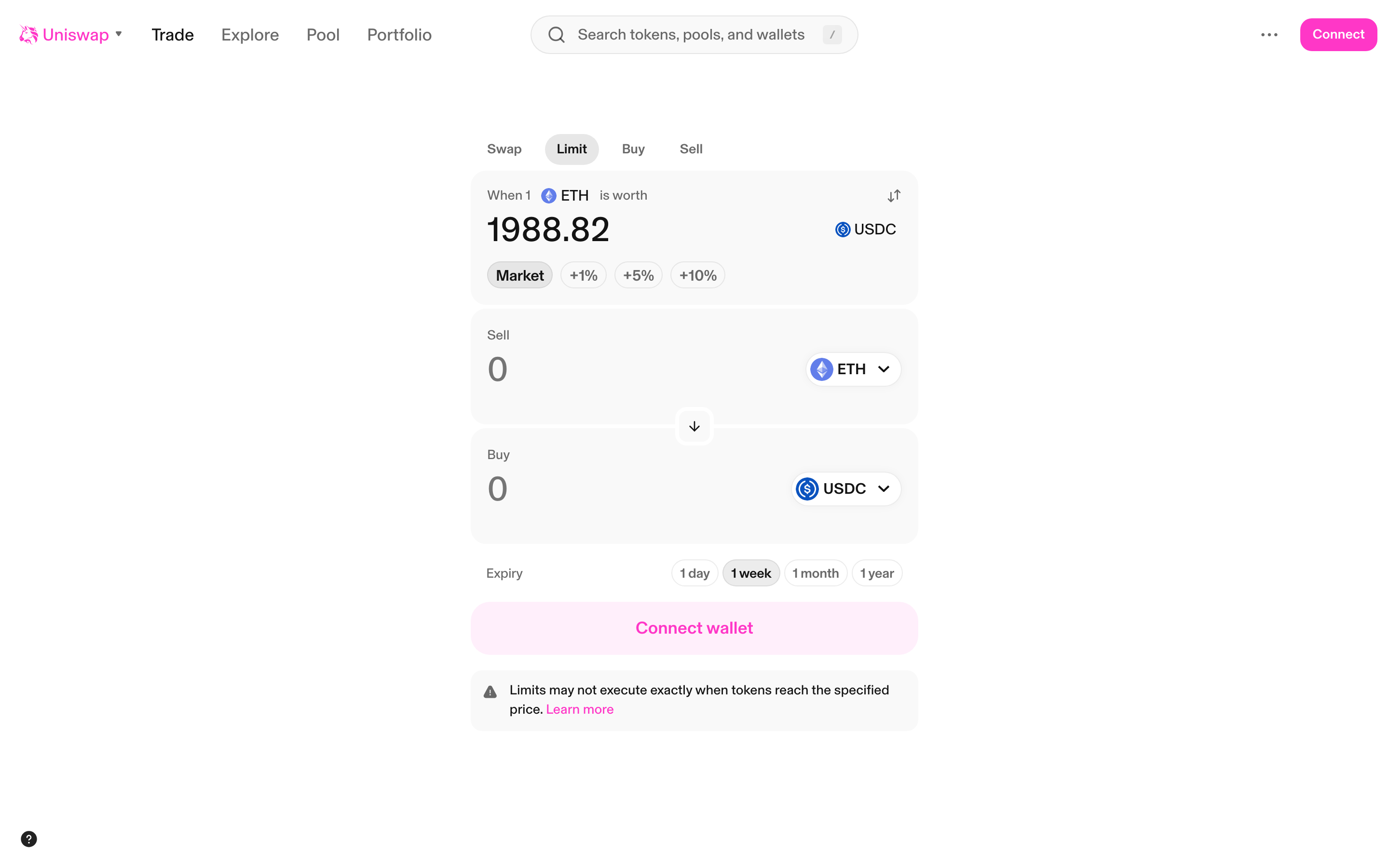
Task: Open the help question mark icon
Action: pyautogui.click(x=29, y=839)
